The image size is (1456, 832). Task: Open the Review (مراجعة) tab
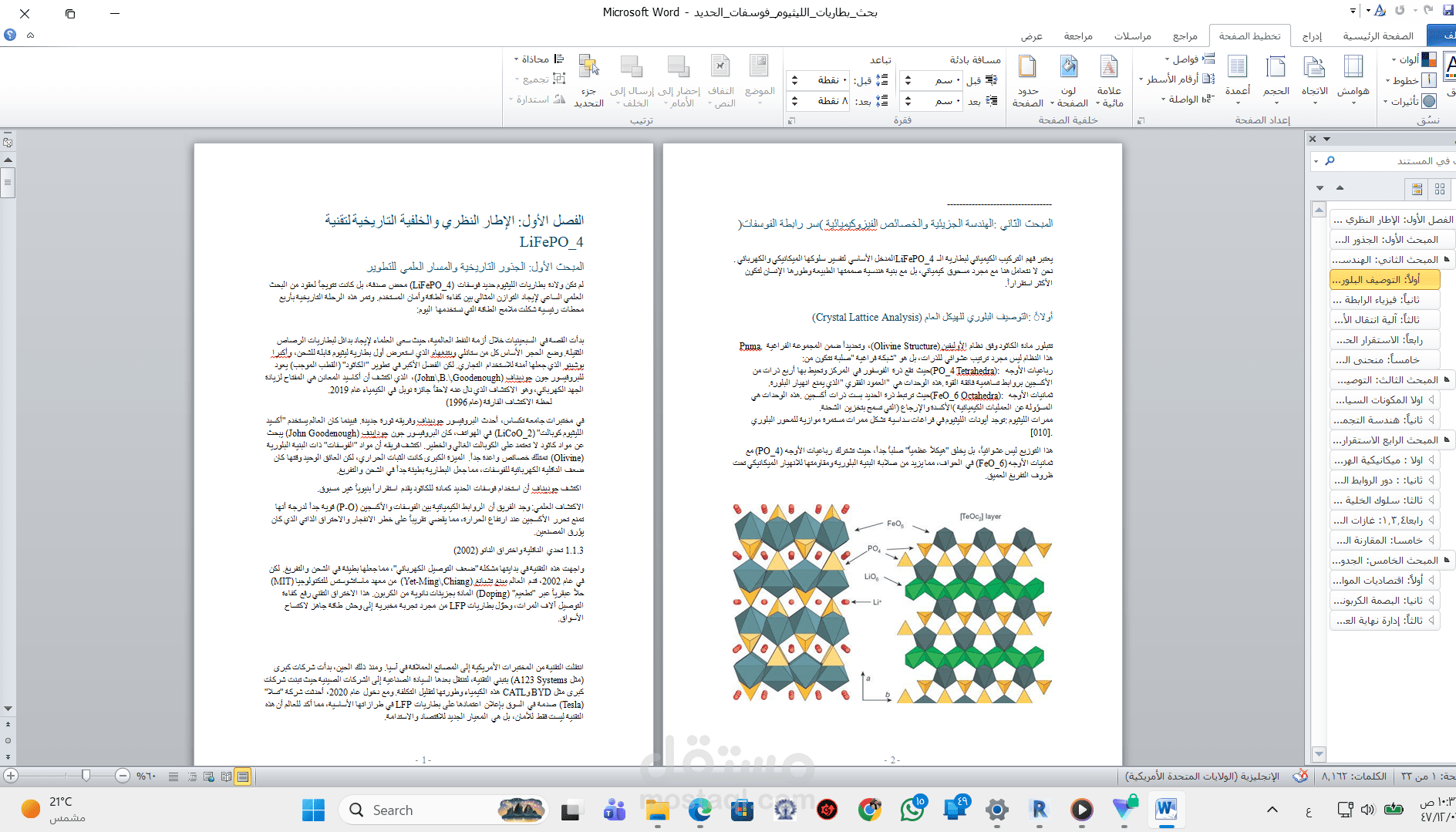[x=1078, y=36]
